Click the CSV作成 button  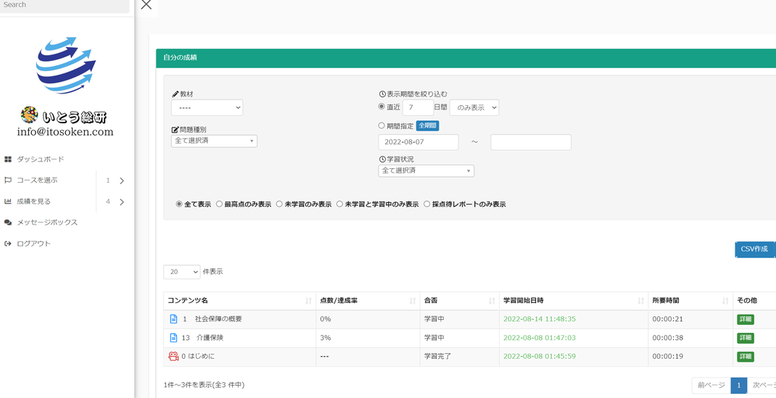(755, 249)
